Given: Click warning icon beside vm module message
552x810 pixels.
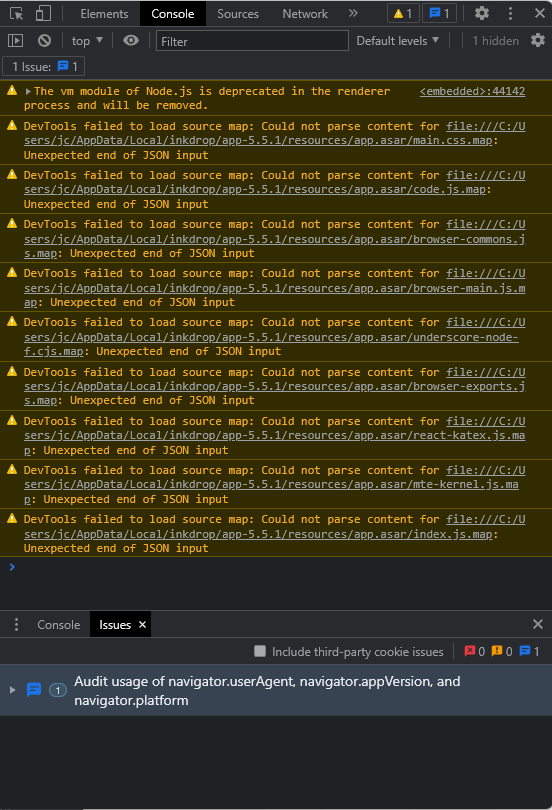Looking at the screenshot, I should pos(11,91).
